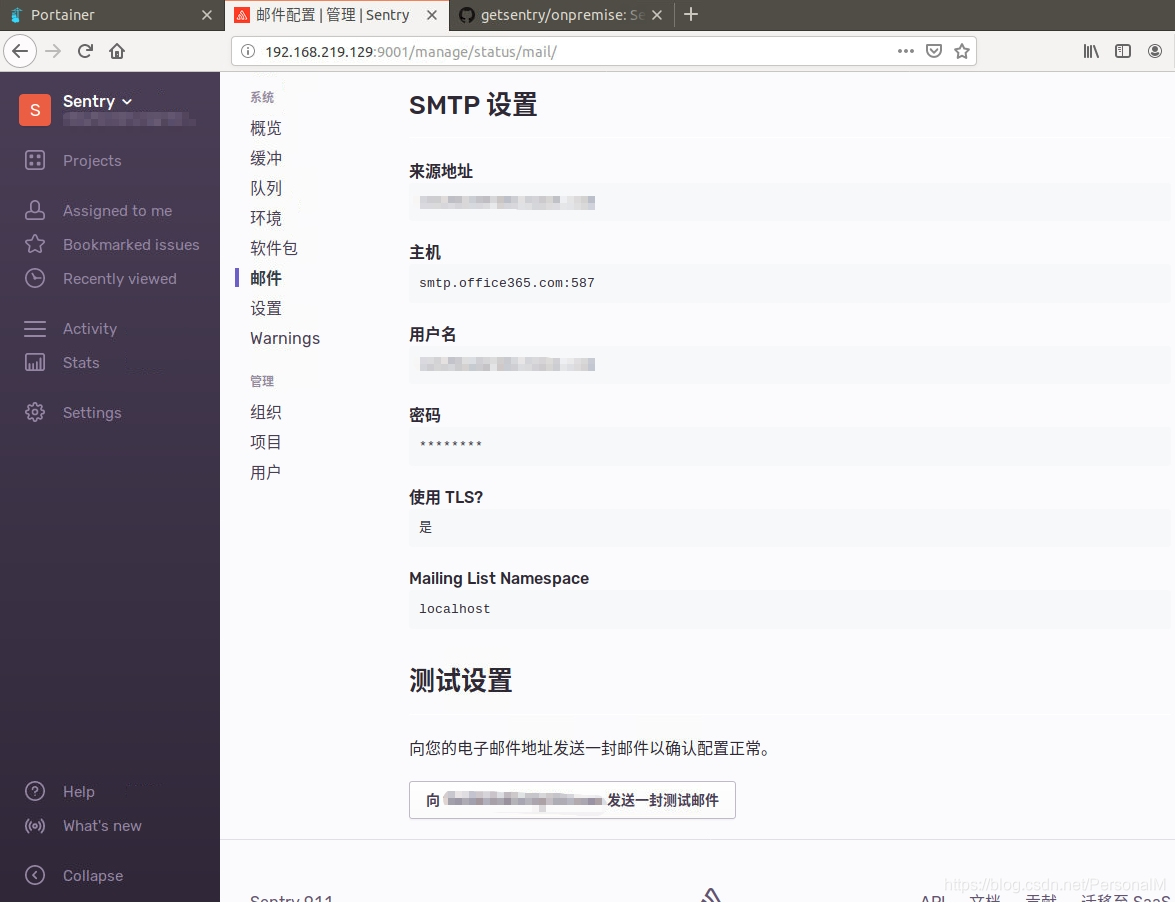
Task: Click the smtp.office365.com:587 host value
Action: click(507, 283)
